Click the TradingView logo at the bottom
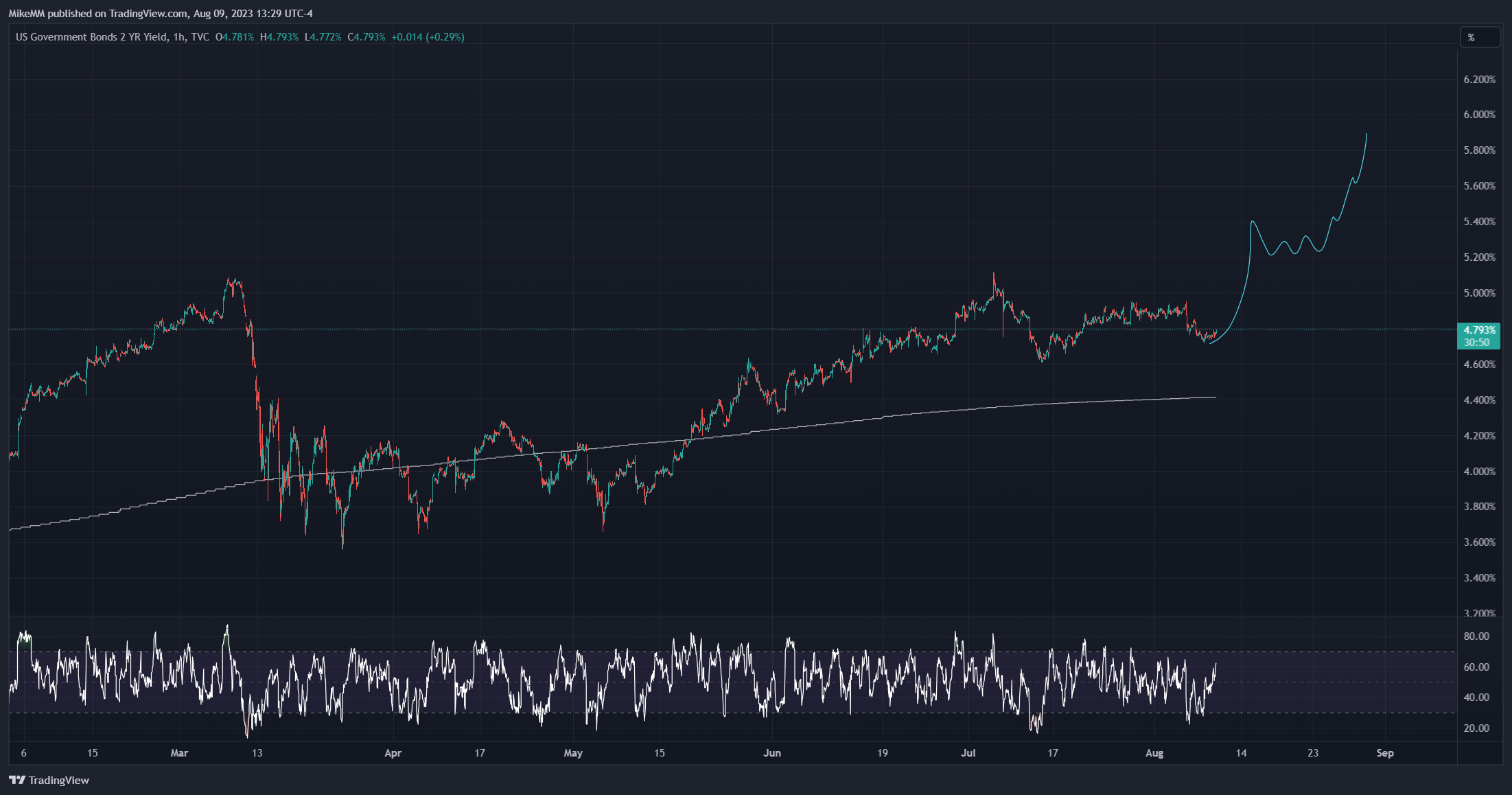The width and height of the screenshot is (1512, 795). pos(49,780)
